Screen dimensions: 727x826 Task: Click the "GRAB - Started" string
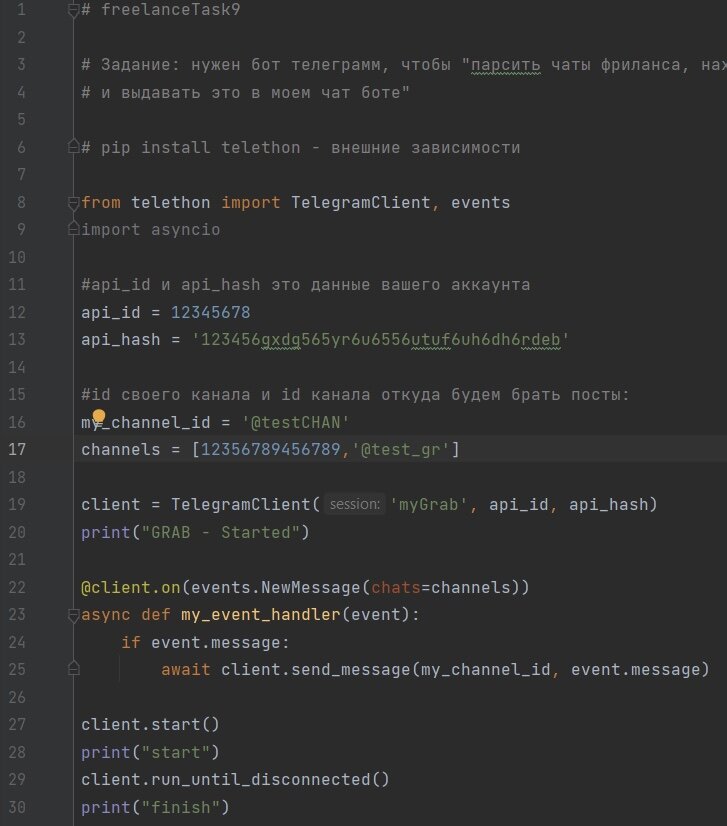click(x=221, y=532)
